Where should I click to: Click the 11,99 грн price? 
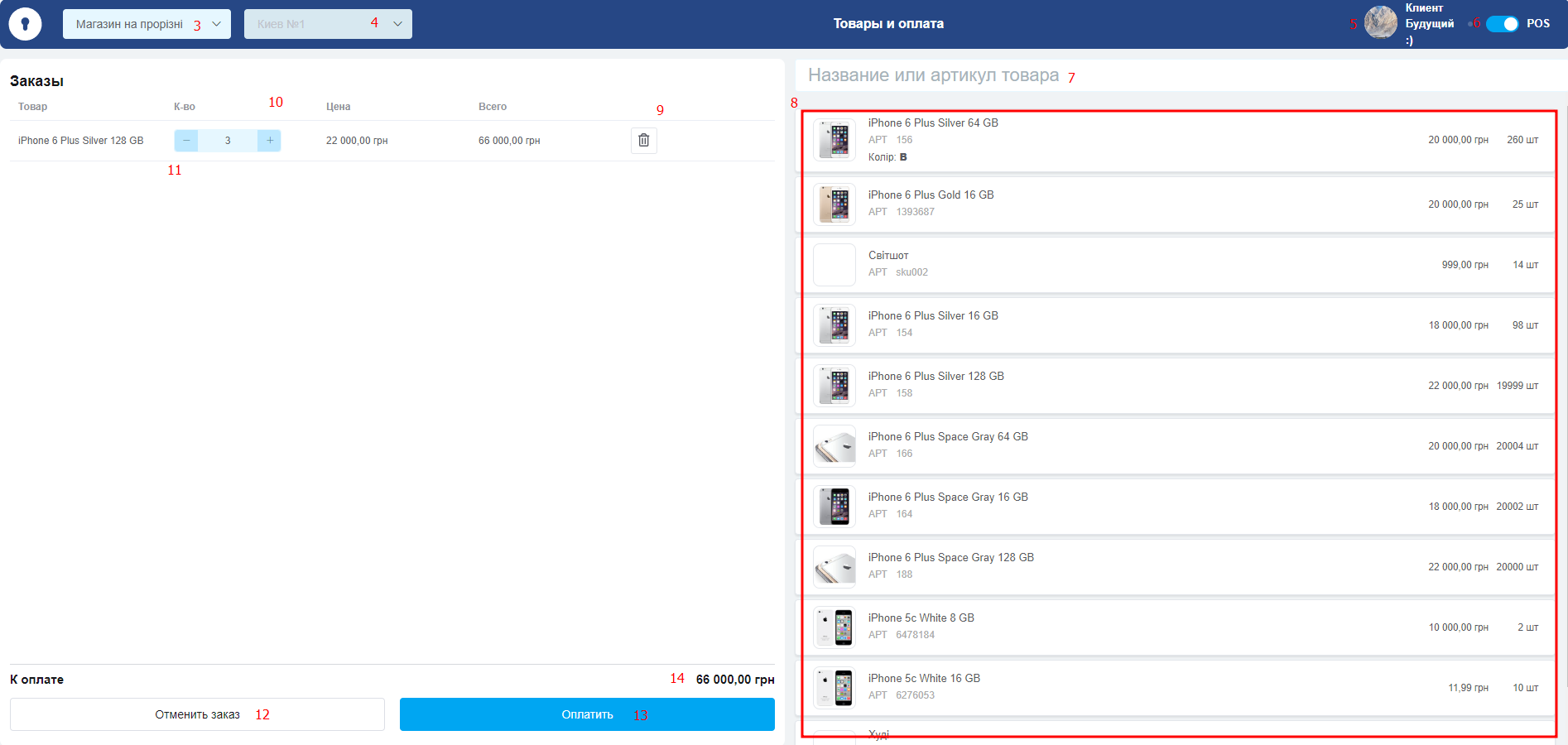[1469, 688]
